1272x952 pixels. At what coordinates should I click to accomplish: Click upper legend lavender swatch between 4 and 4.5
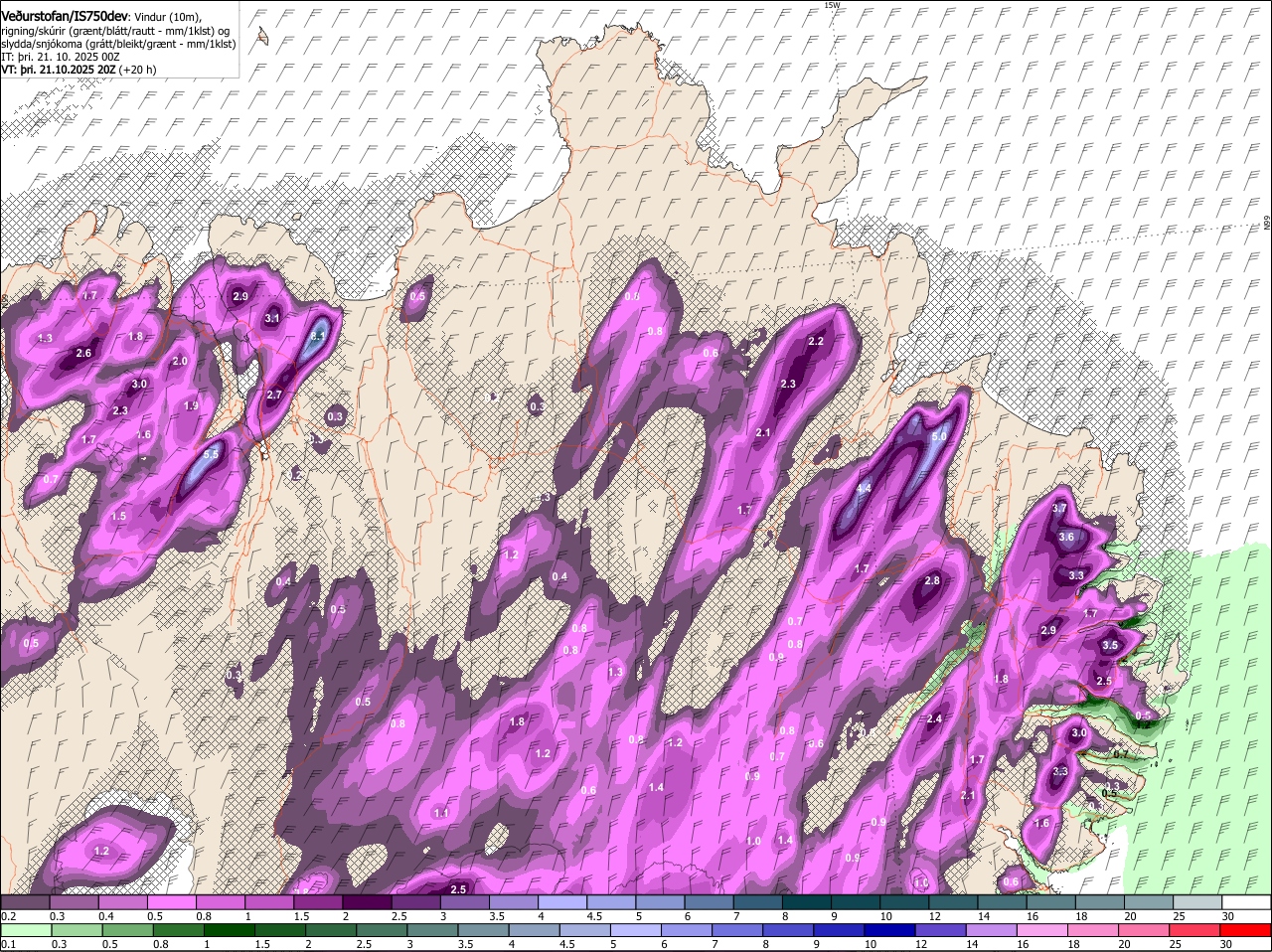562,902
